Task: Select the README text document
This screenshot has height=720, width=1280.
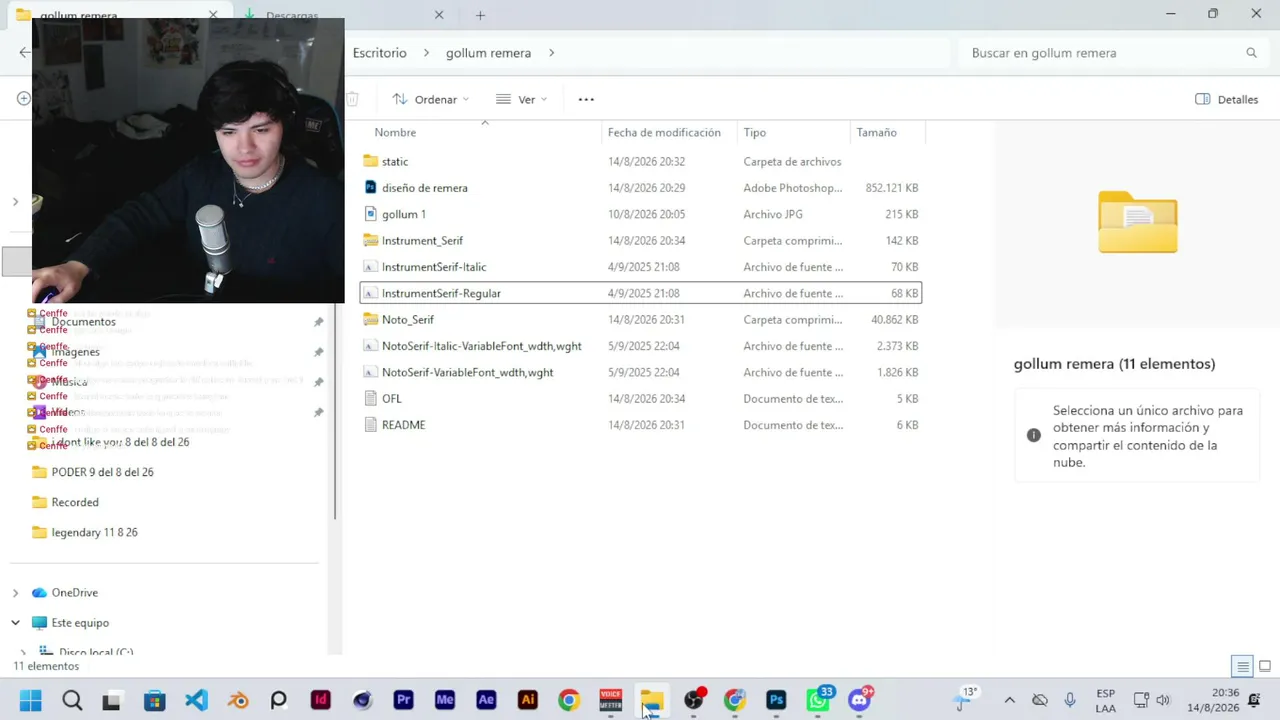Action: tap(640, 425)
